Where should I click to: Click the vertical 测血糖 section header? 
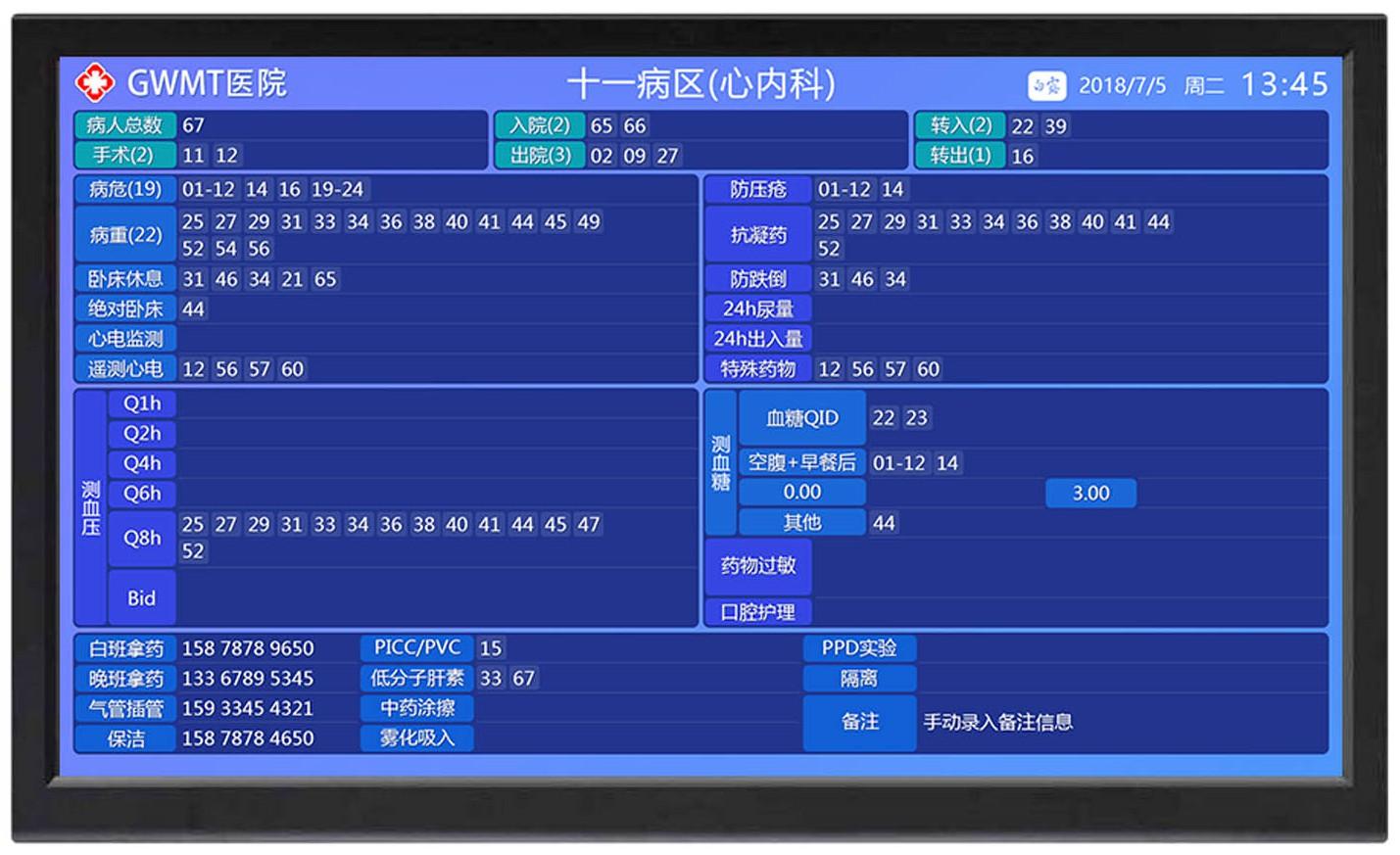tap(720, 462)
